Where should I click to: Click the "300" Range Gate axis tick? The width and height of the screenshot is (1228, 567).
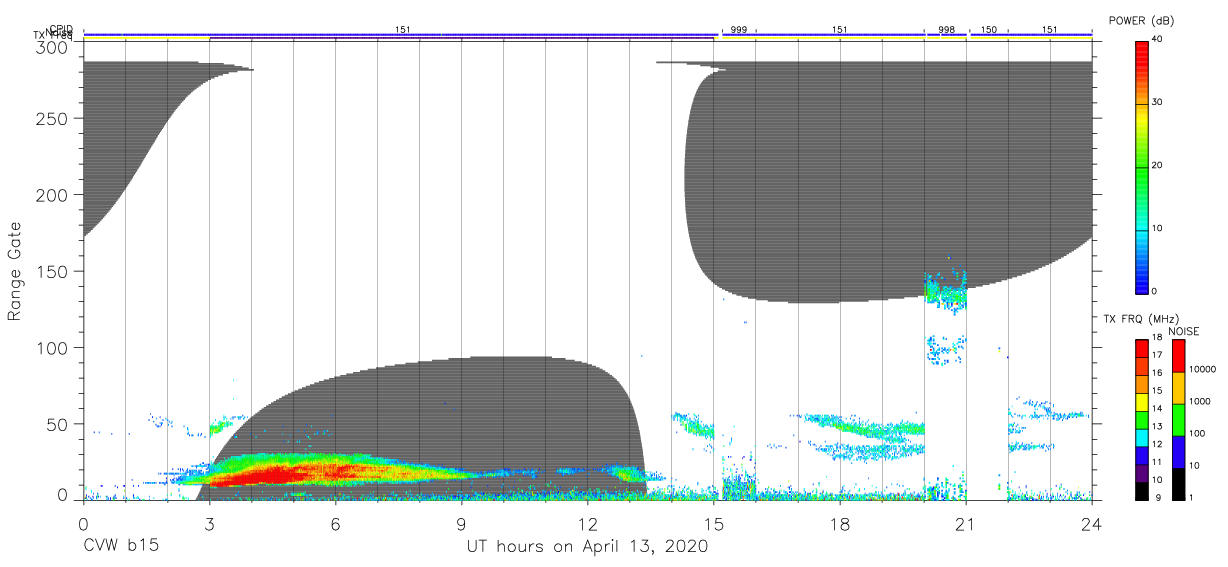[x=53, y=47]
